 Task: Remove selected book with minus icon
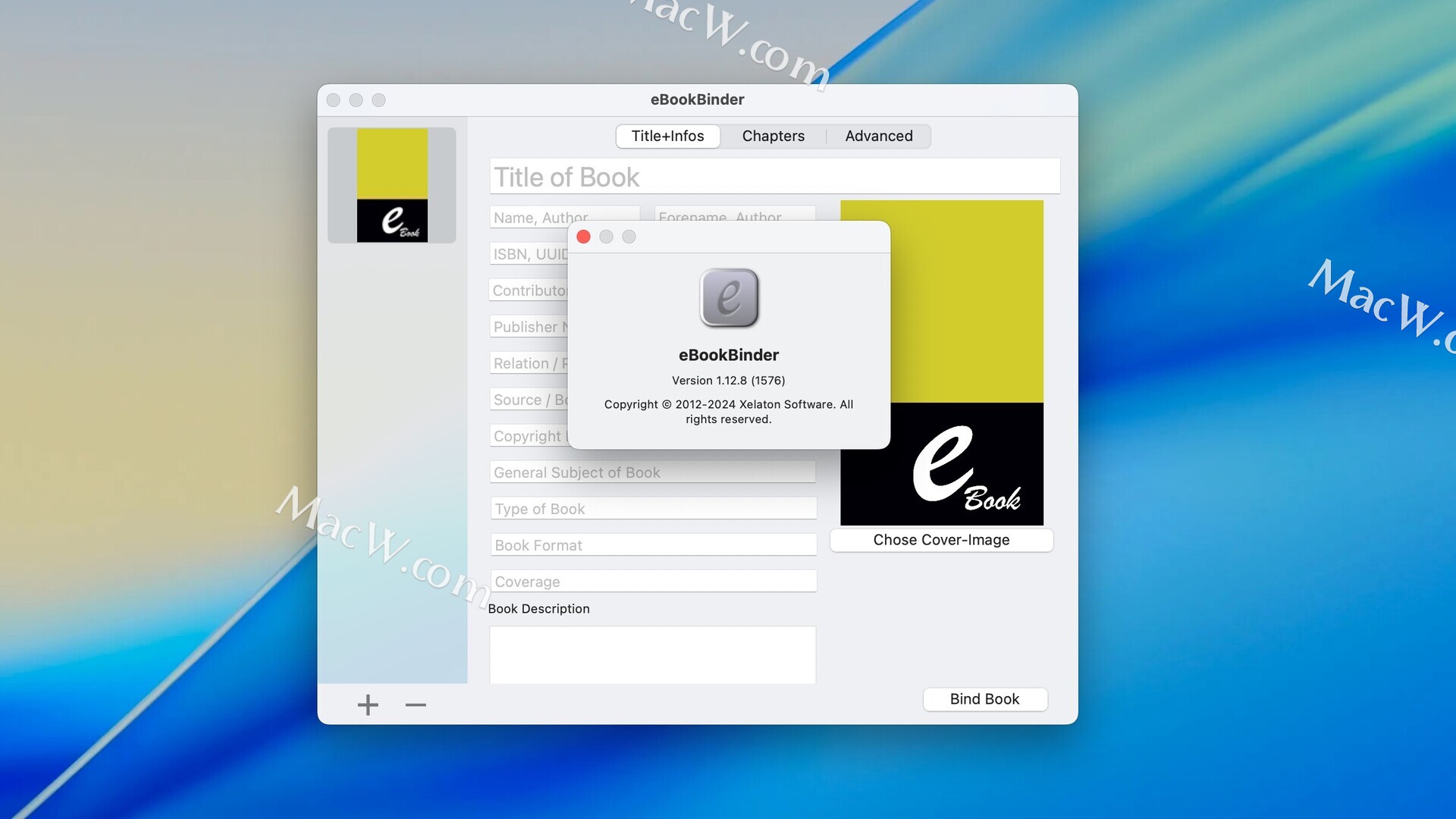416,705
